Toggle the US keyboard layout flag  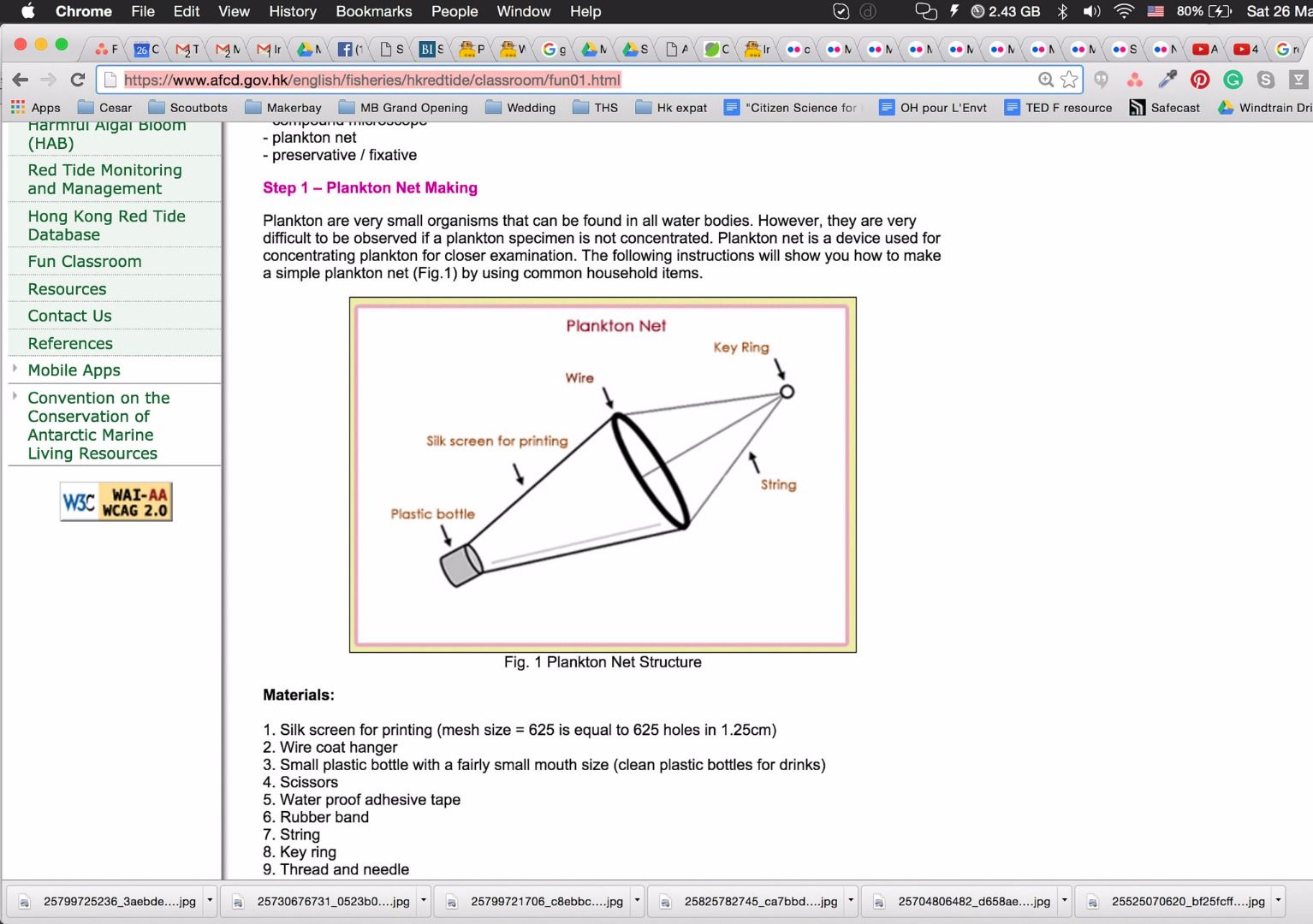tap(1155, 11)
